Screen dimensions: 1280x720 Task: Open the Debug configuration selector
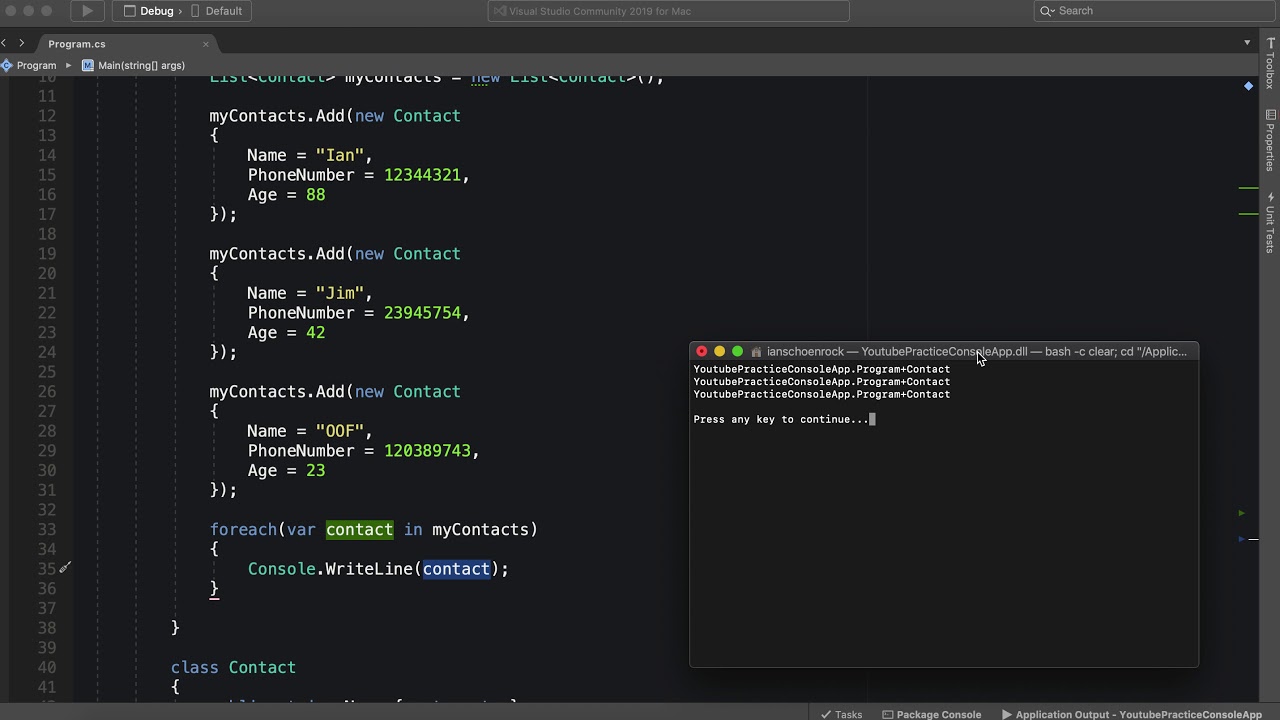(x=149, y=11)
